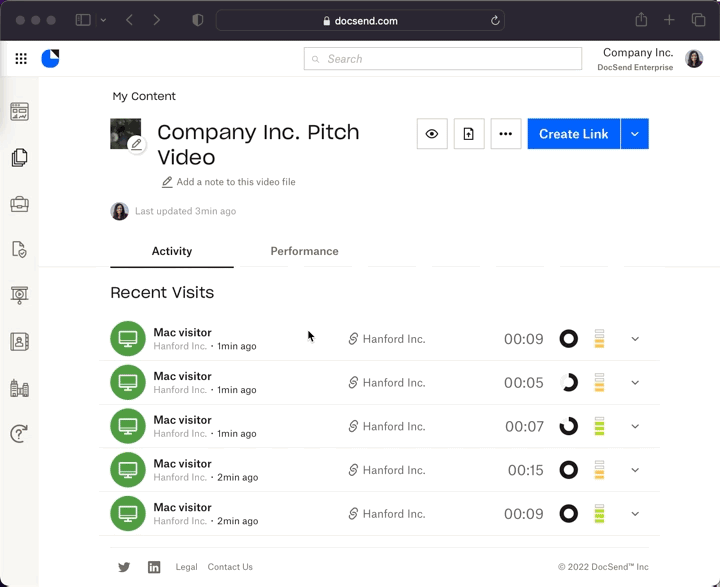Expand the 00:09 visit from 1min ago

point(635,339)
